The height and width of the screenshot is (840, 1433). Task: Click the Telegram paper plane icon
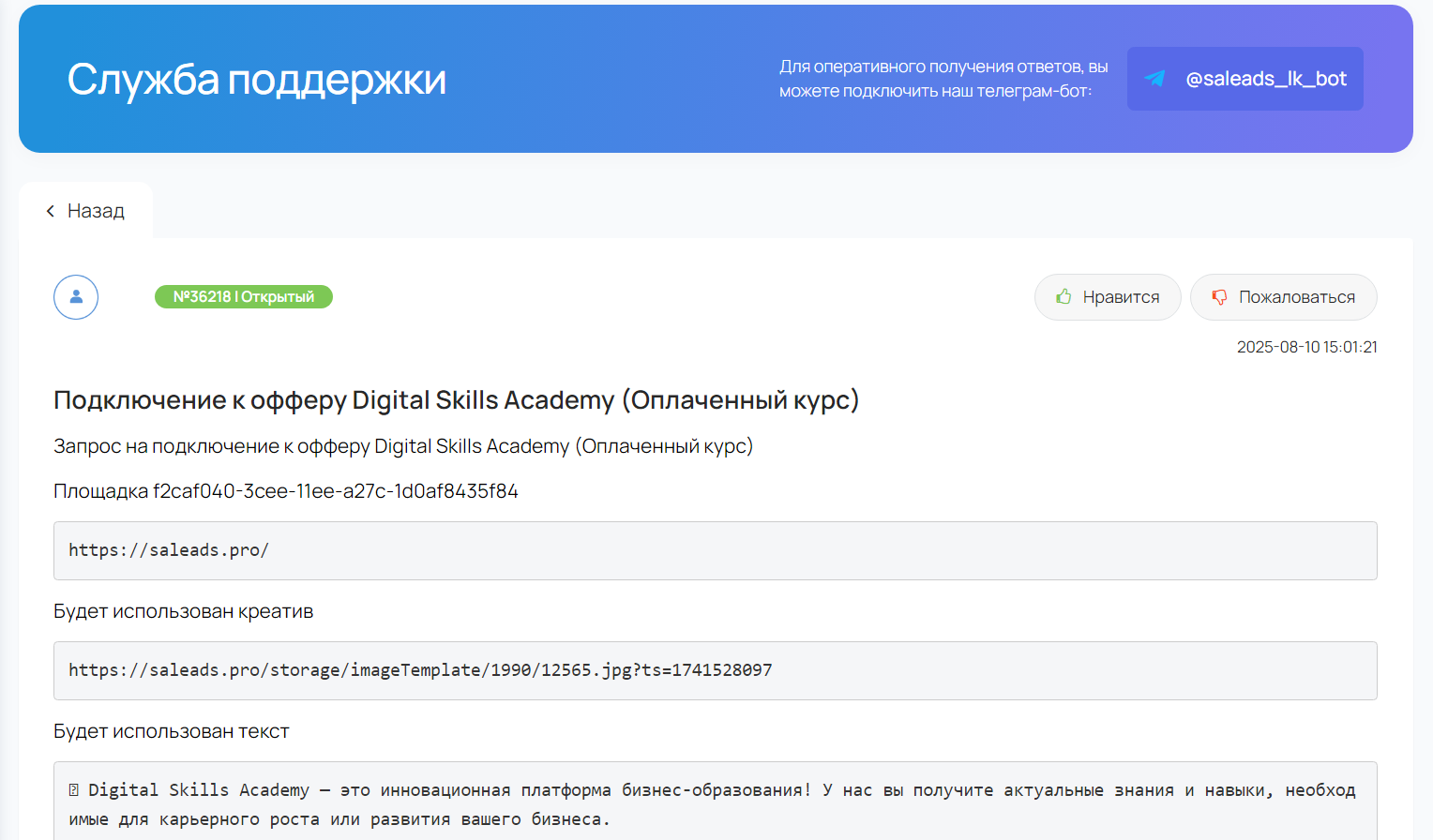[1155, 79]
